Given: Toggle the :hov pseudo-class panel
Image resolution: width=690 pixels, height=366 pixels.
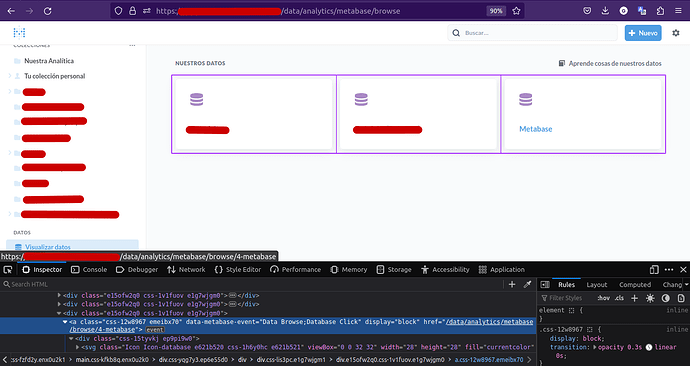Looking at the screenshot, I should point(604,298).
